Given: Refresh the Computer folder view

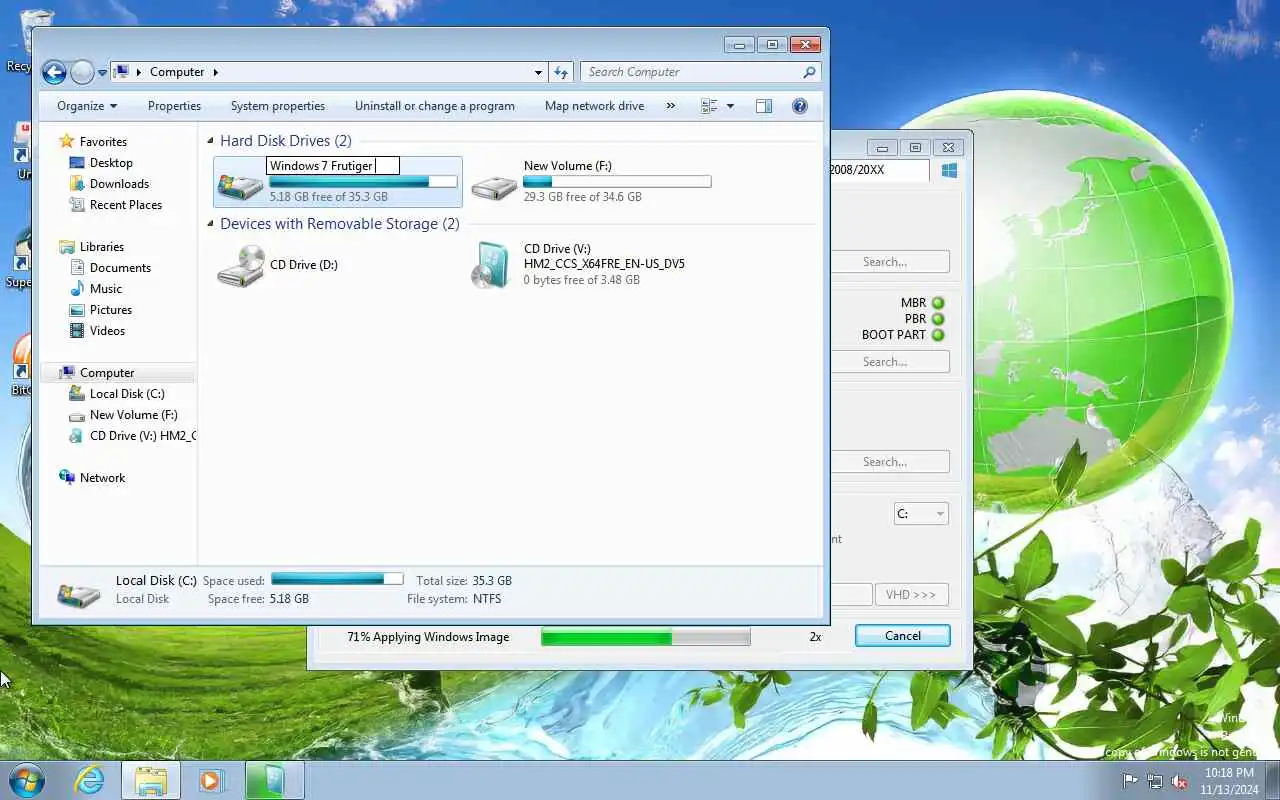Looking at the screenshot, I should tap(561, 72).
